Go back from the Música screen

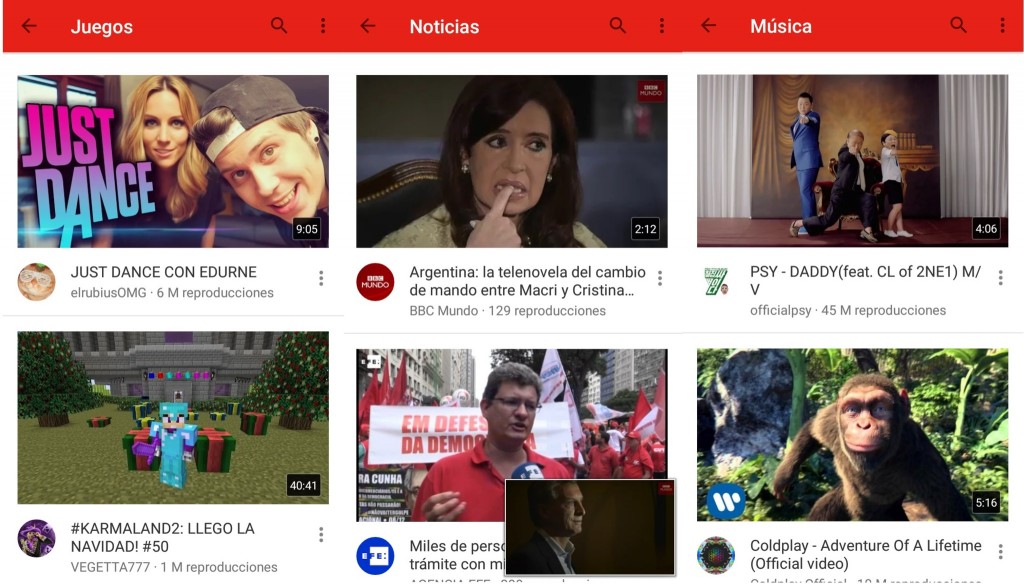(x=709, y=25)
